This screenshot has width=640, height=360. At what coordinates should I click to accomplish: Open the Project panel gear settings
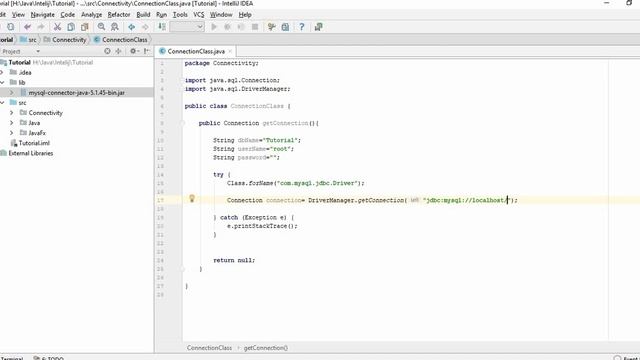tap(133, 51)
